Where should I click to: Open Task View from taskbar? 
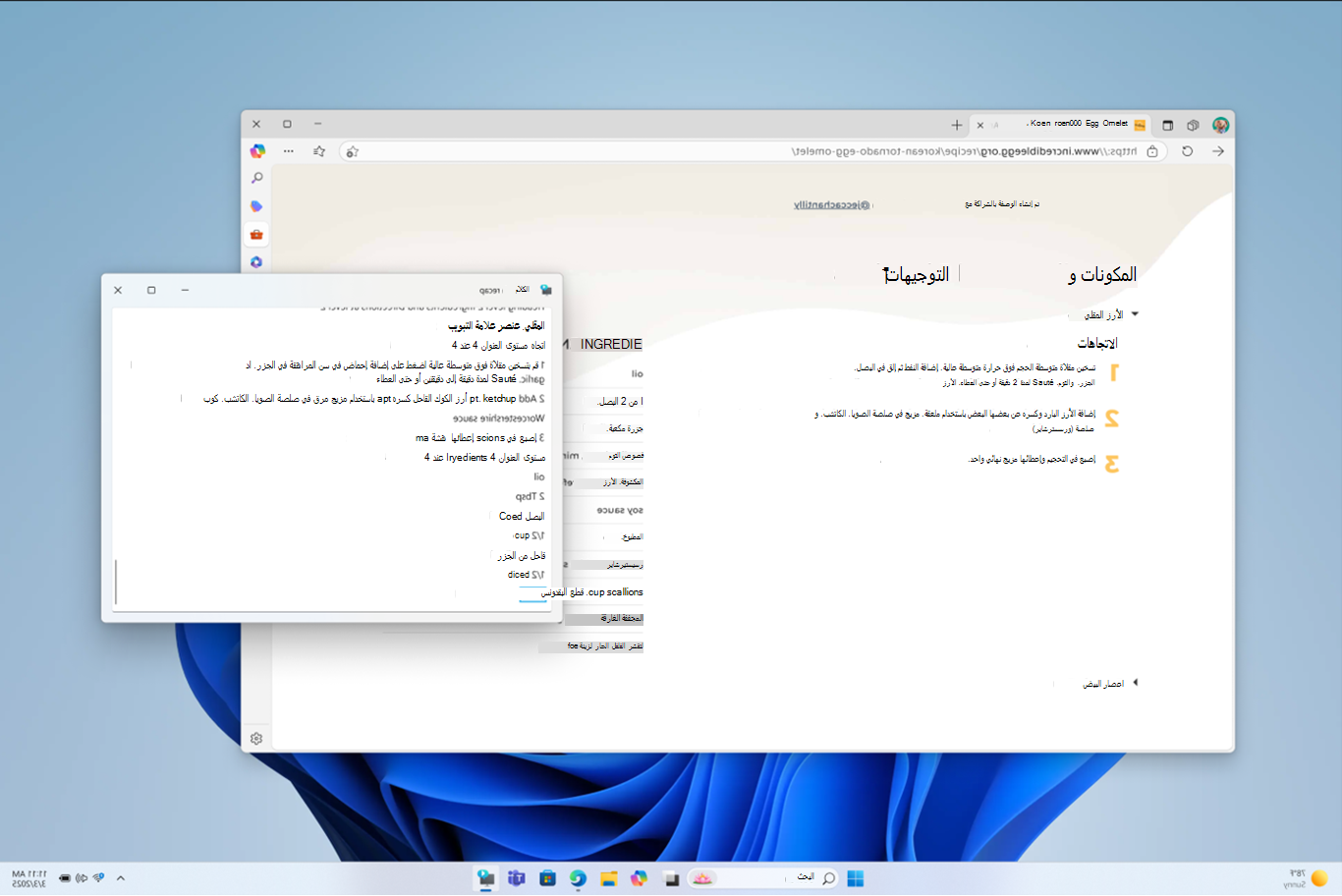tap(672, 878)
